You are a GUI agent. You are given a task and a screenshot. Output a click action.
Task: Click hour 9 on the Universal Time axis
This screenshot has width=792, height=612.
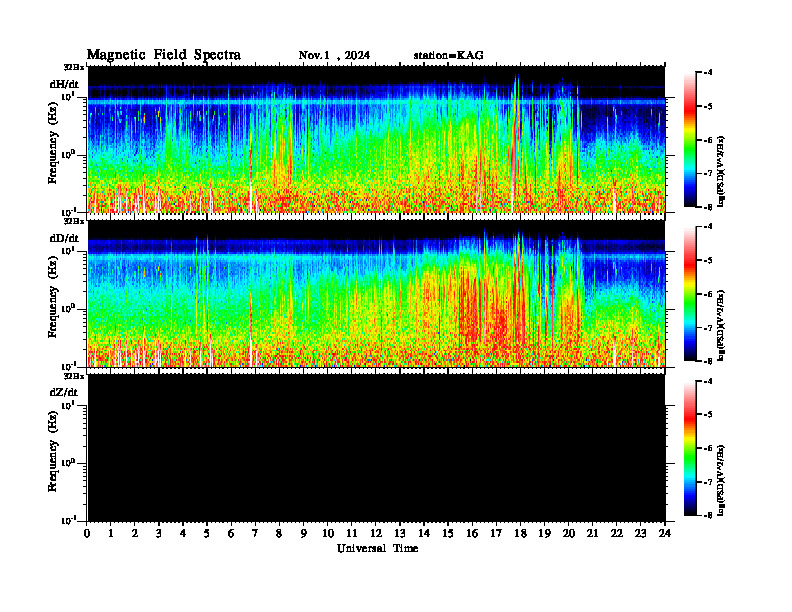pyautogui.click(x=303, y=534)
